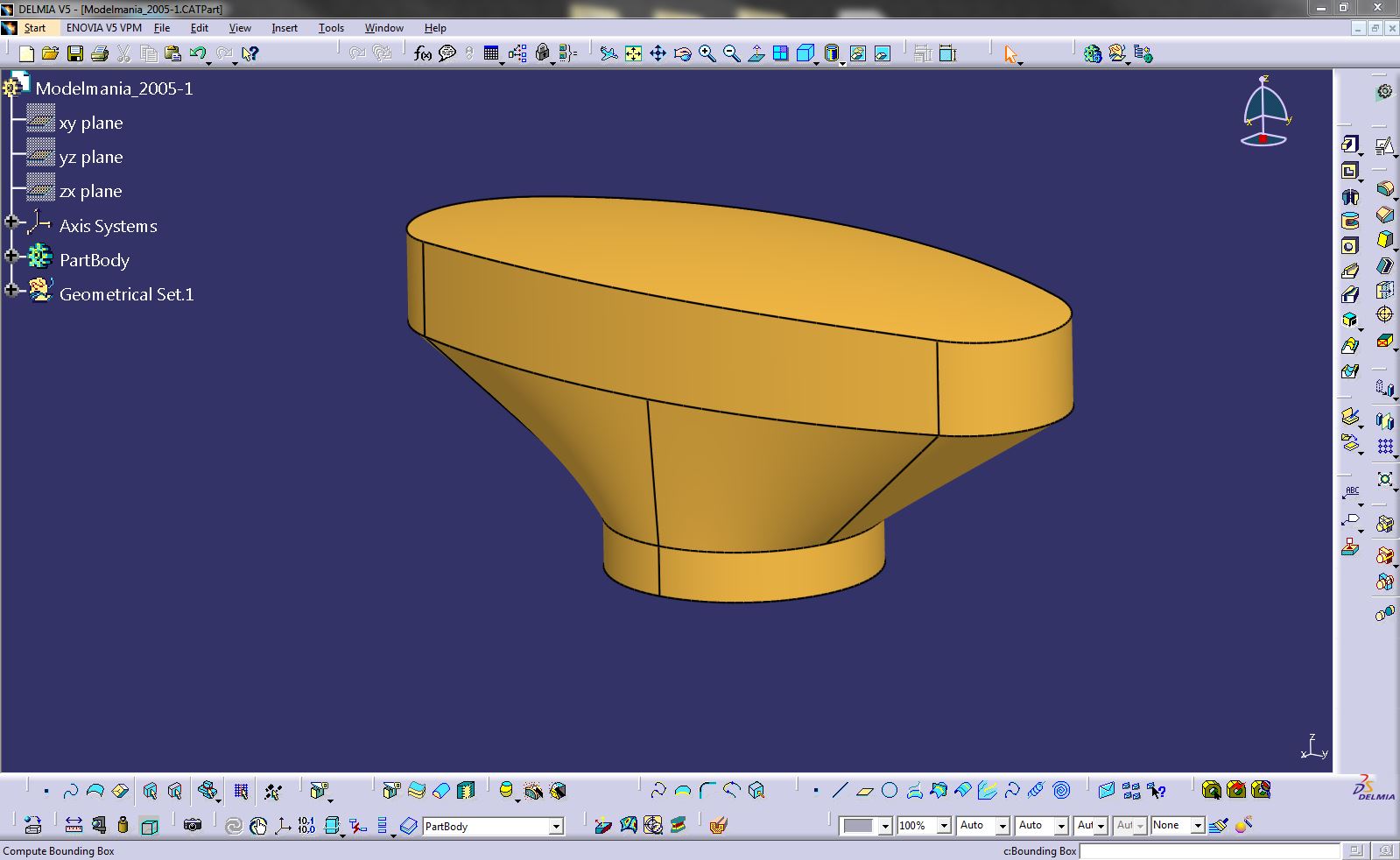This screenshot has height=860, width=1400.
Task: Click the Circle tool in bottom toolbar
Action: coord(890,791)
